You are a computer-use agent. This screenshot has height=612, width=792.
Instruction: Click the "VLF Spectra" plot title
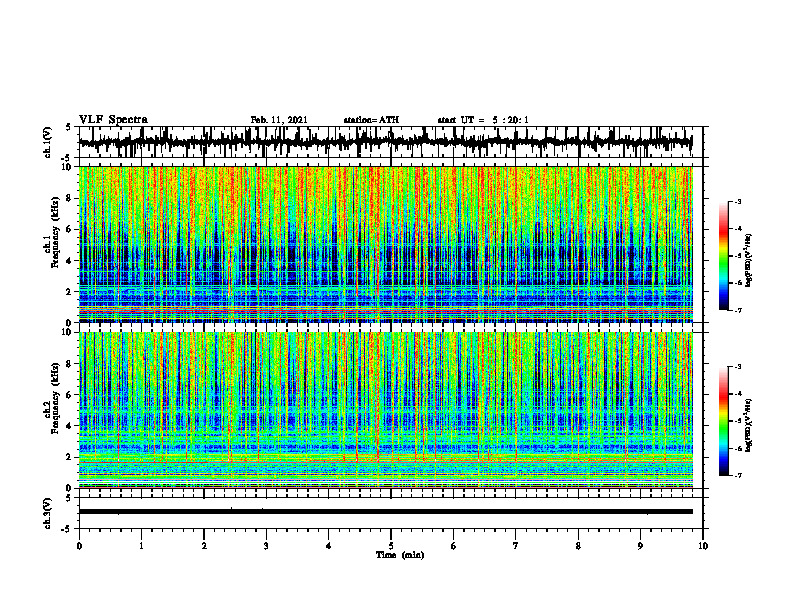point(113,120)
